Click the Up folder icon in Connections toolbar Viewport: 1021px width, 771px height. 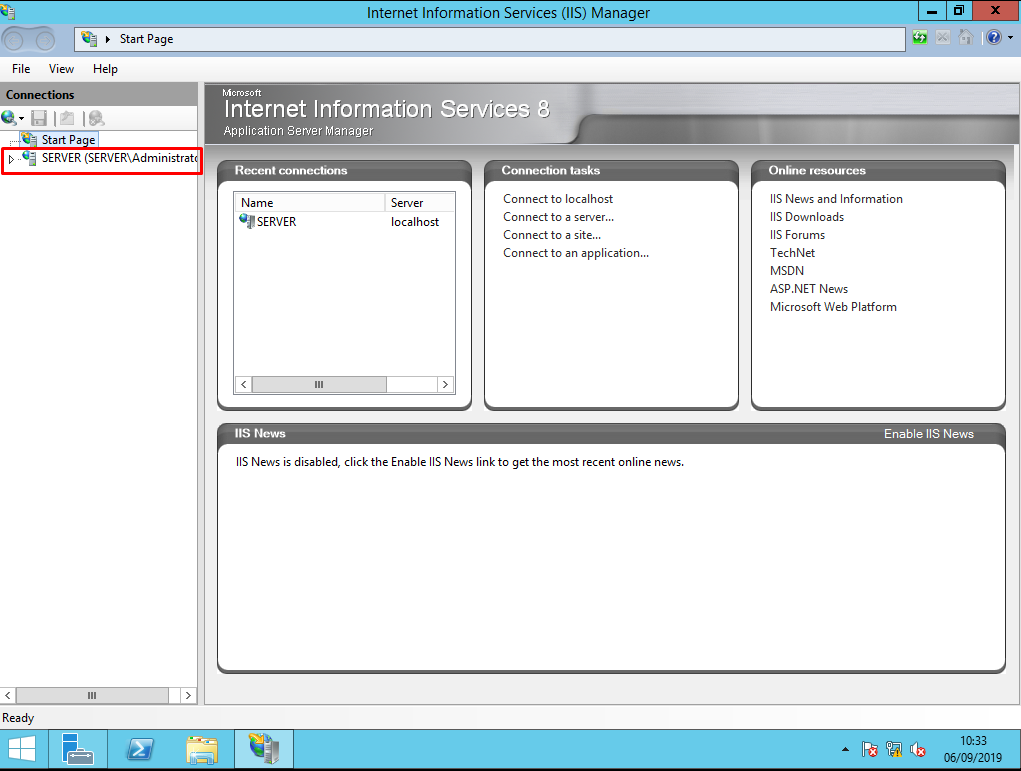(67, 118)
